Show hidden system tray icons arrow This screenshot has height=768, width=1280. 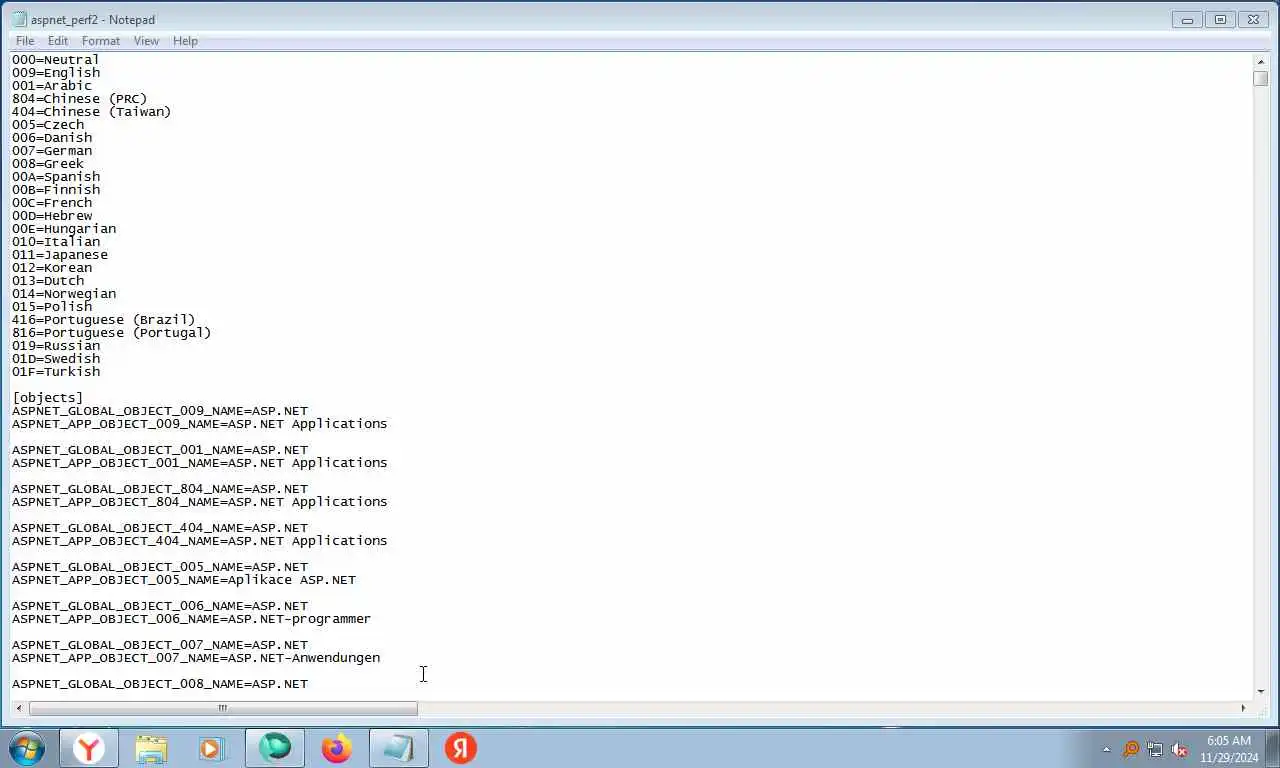coord(1106,749)
